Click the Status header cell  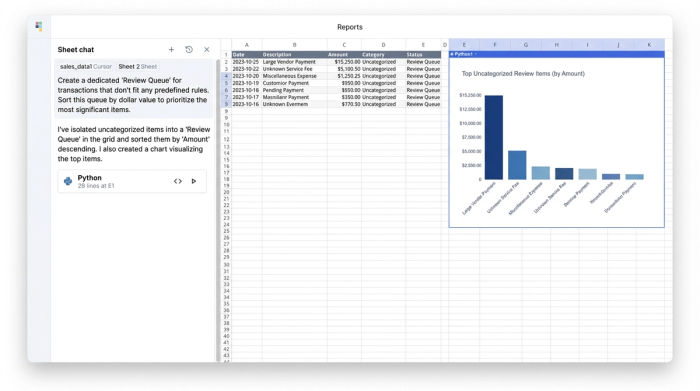click(x=423, y=54)
